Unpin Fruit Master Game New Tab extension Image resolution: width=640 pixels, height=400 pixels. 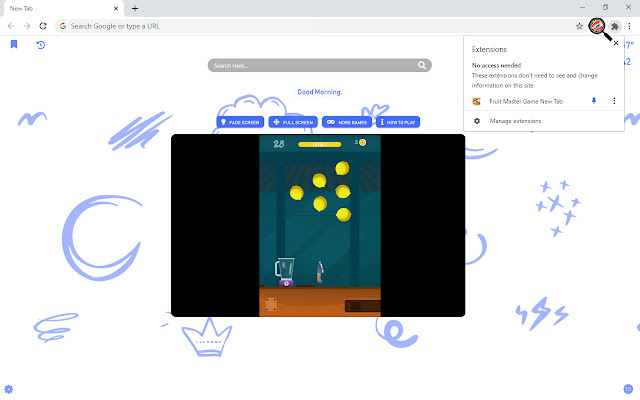[x=594, y=101]
